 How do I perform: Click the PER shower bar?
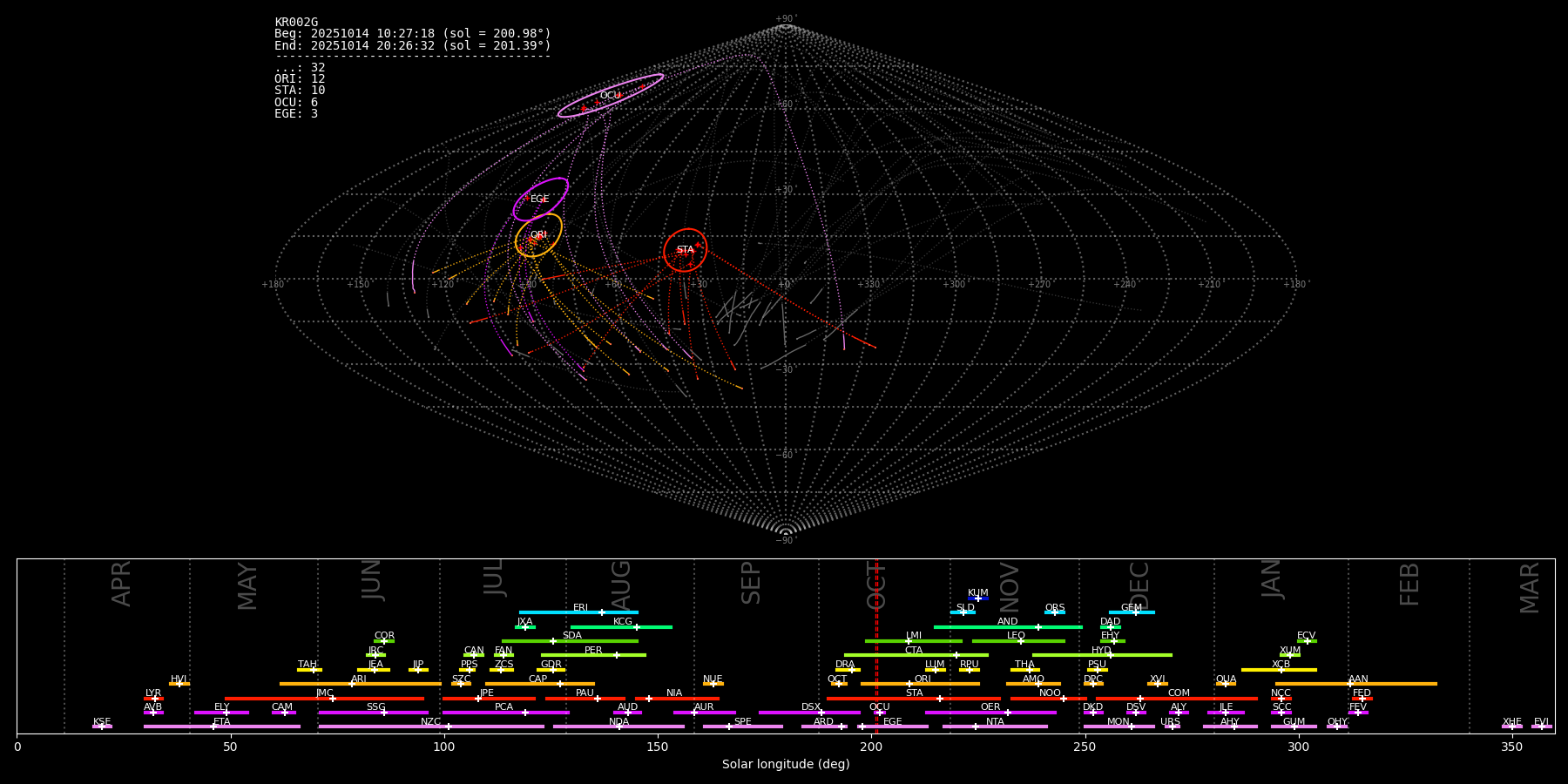[x=593, y=655]
